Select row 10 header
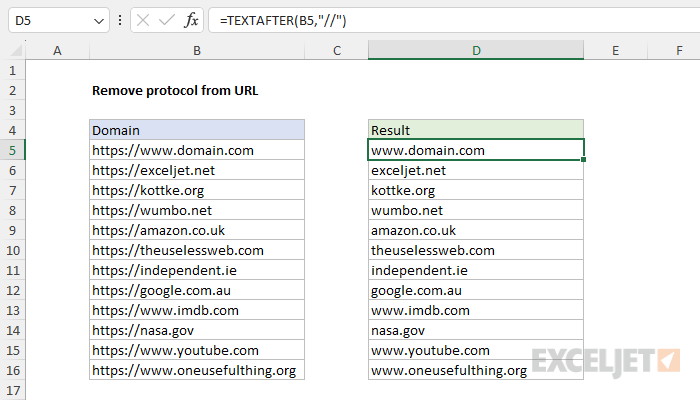The width and height of the screenshot is (700, 400). [x=12, y=250]
